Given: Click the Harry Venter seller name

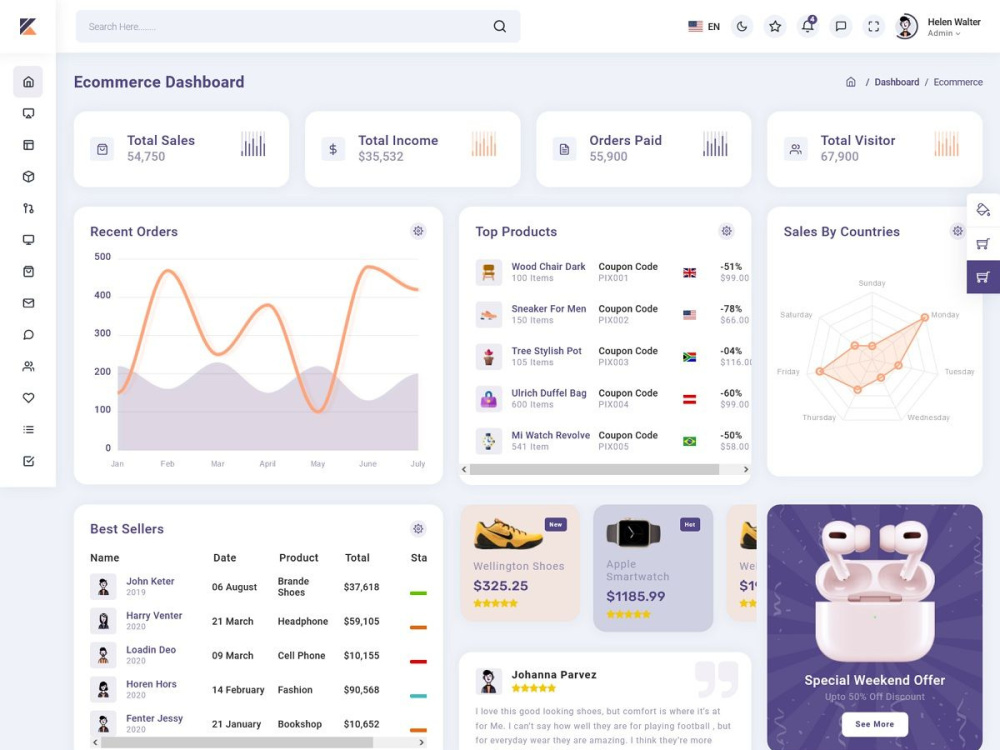Looking at the screenshot, I should [x=154, y=615].
